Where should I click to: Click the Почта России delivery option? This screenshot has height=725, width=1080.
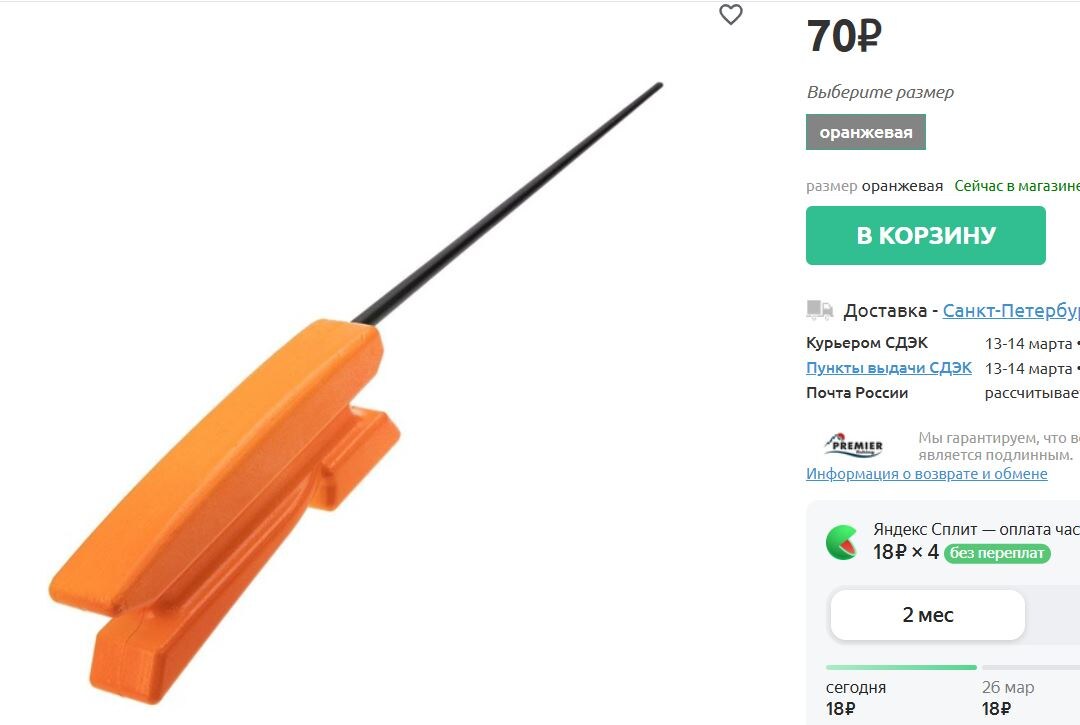857,392
